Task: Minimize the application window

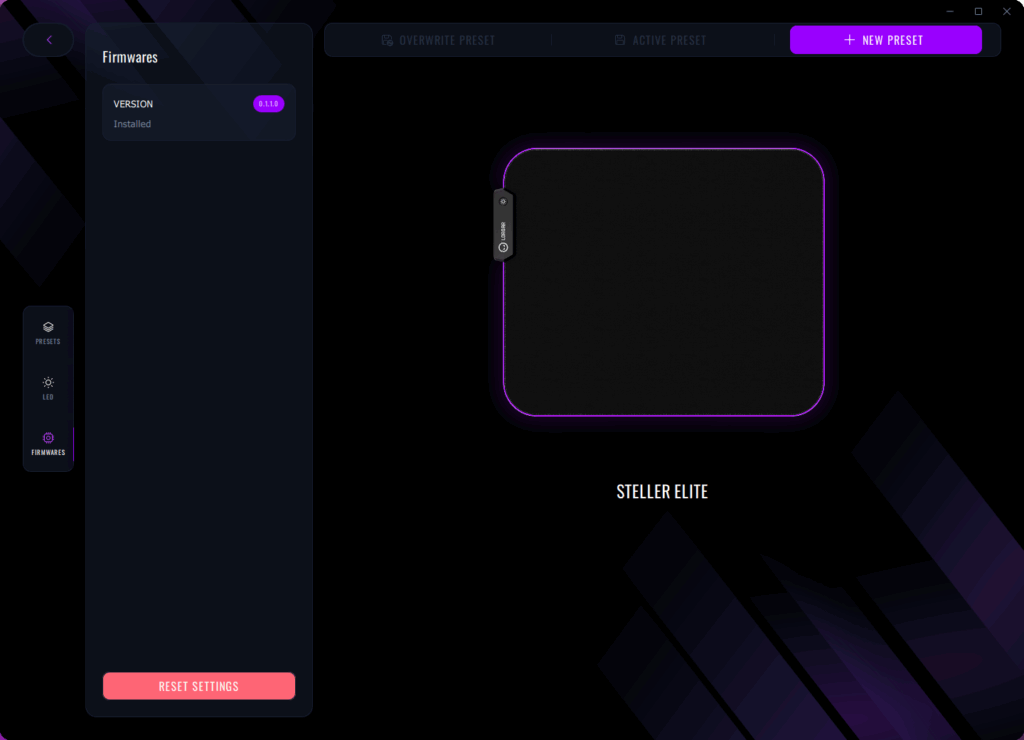Action: pyautogui.click(x=949, y=11)
